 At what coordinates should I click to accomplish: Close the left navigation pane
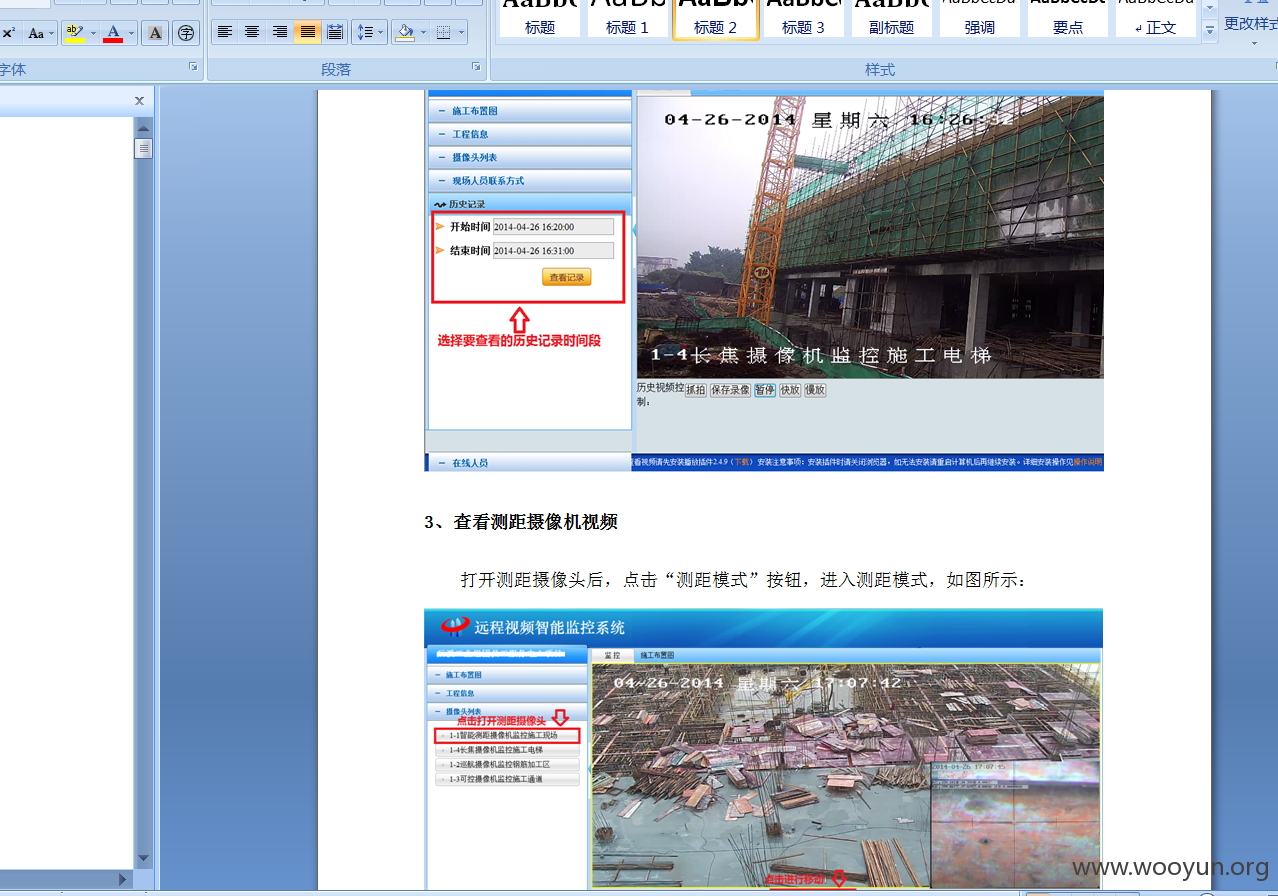click(x=139, y=100)
